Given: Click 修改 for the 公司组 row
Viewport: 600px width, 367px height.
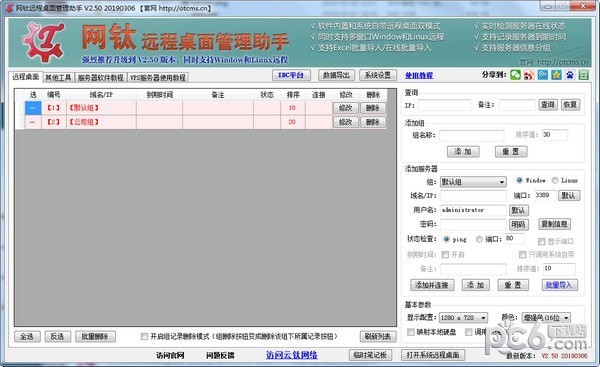Looking at the screenshot, I should pos(346,122).
